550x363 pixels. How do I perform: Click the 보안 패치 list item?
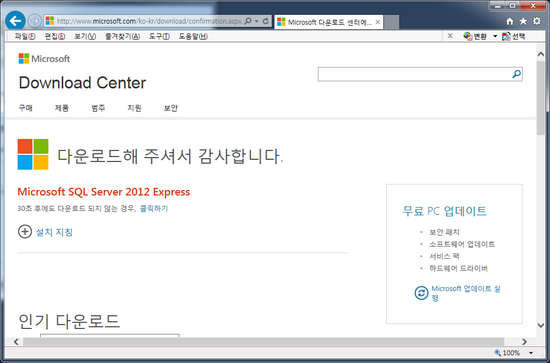tap(444, 232)
